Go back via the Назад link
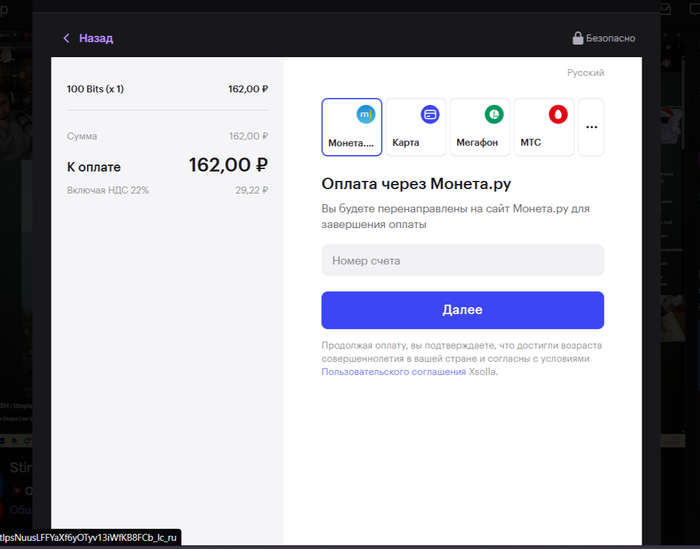 [x=96, y=38]
